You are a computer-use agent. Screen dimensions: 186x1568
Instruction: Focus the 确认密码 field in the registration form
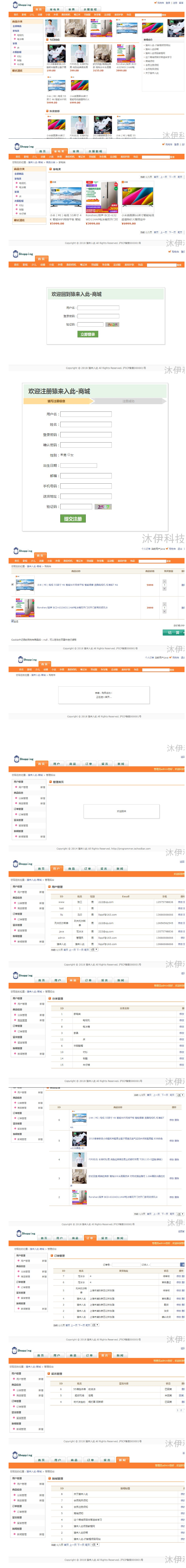[x=86, y=445]
